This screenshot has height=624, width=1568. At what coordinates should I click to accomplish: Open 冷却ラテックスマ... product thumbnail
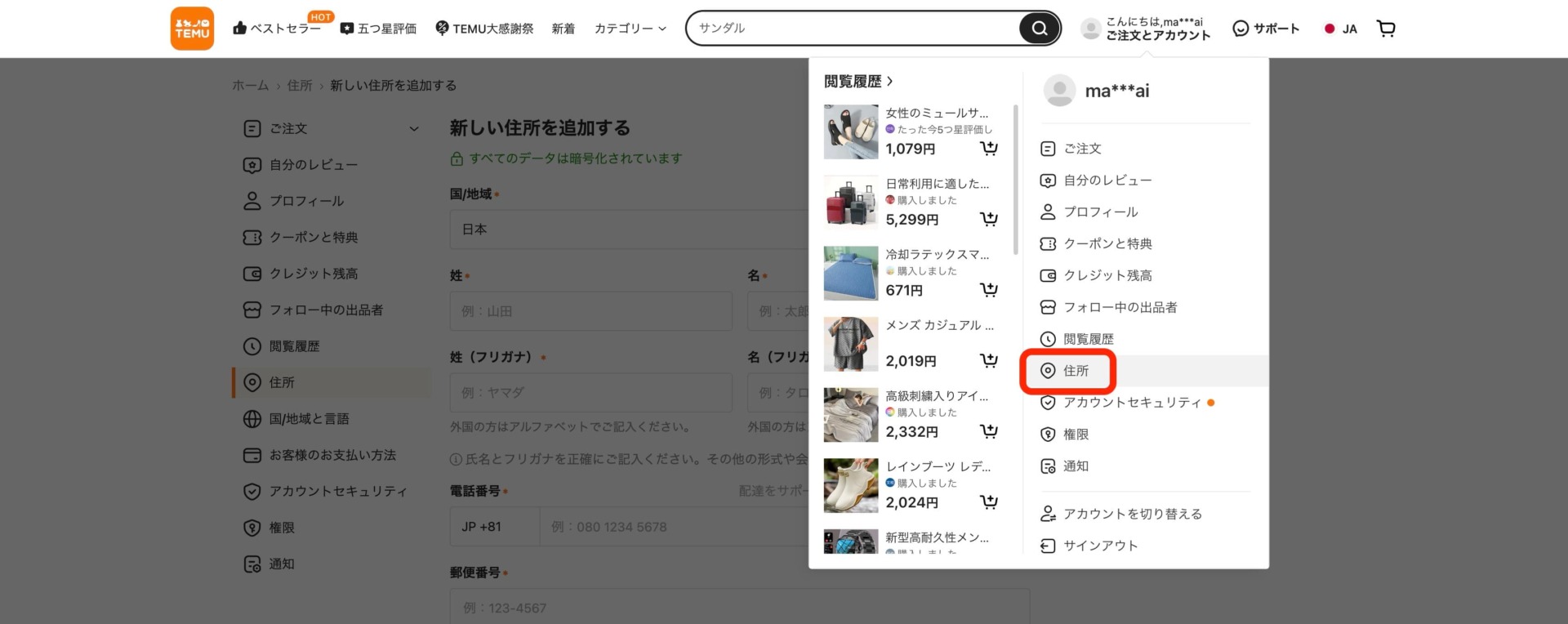[851, 273]
